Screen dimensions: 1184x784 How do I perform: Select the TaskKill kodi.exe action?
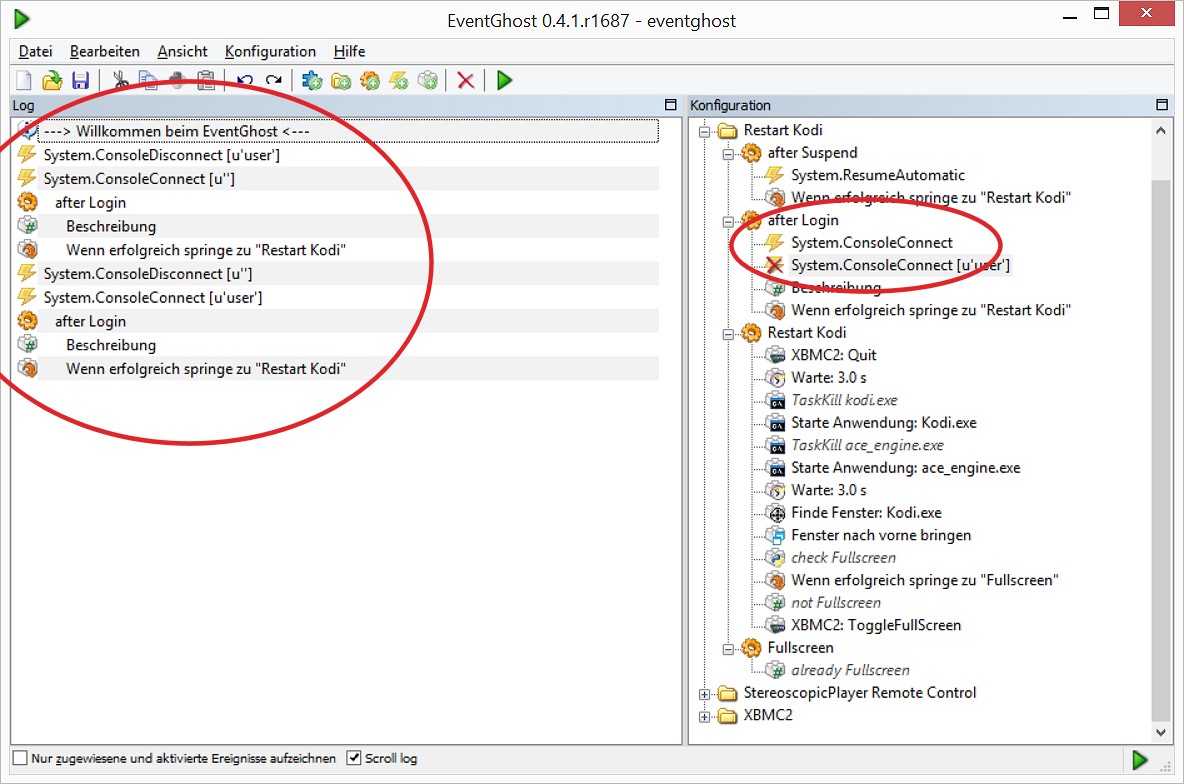click(x=844, y=400)
